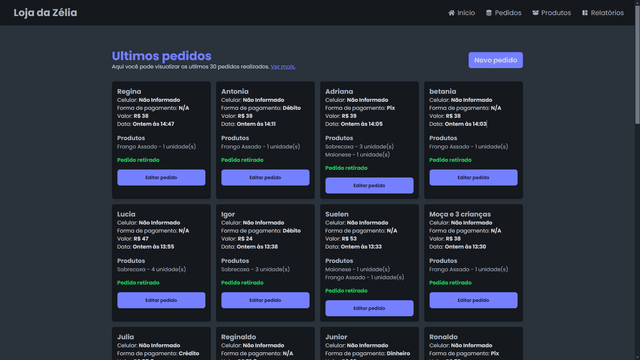Click Forma de pagamento Dinheiro on Junior's card
Viewport: 640px width, 360px height.
(x=367, y=353)
